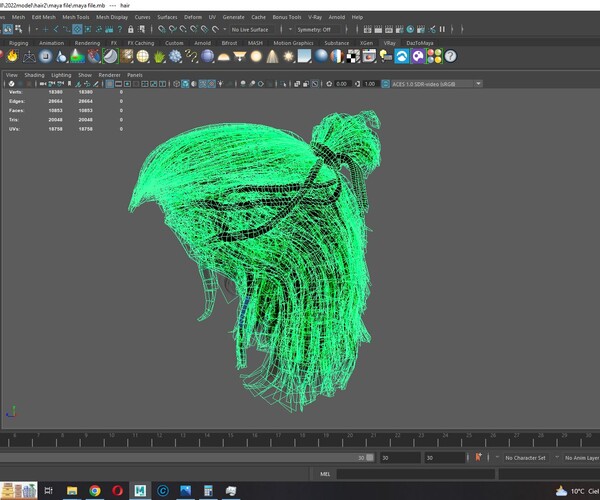Expand the arrow left of Symmetry: Off
The image size is (600, 500).
pos(290,29)
